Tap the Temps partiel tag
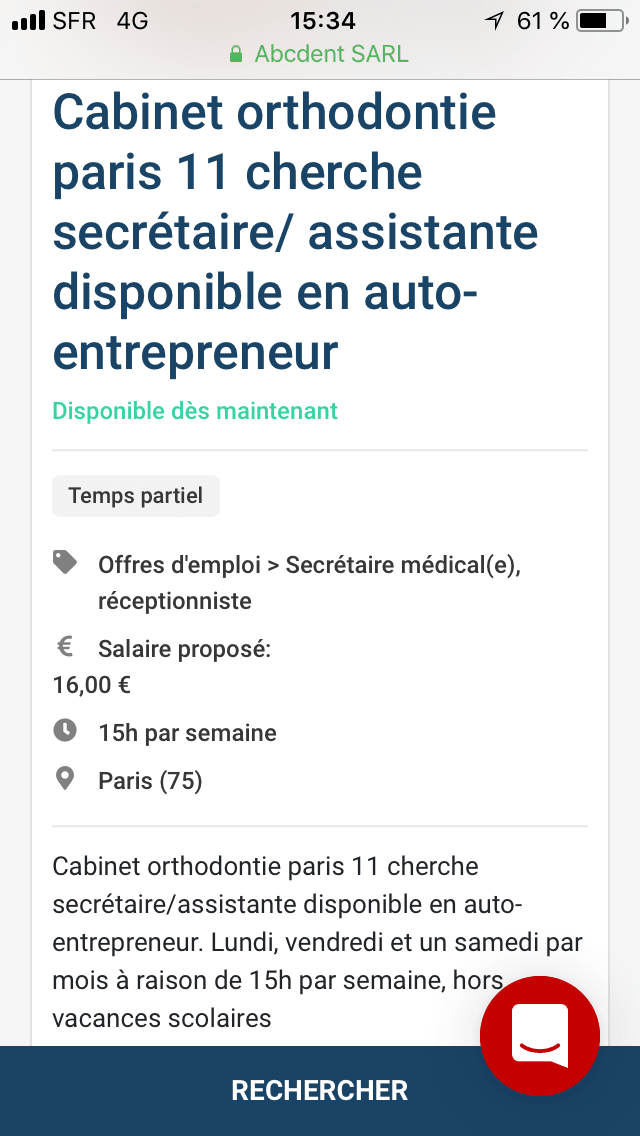 pyautogui.click(x=136, y=496)
